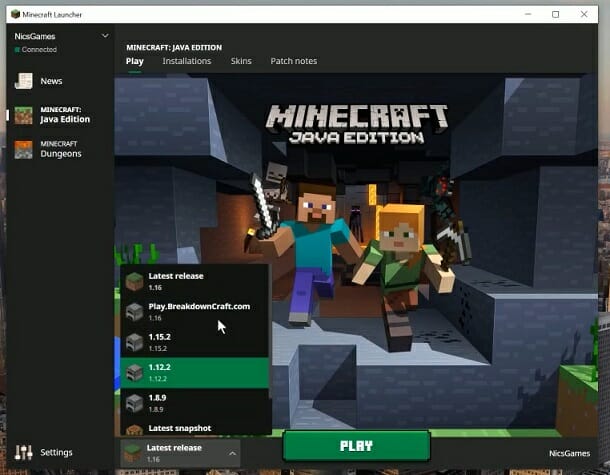Open the Minecraft Dungeons game icon
The image size is (610, 475).
coord(23,150)
